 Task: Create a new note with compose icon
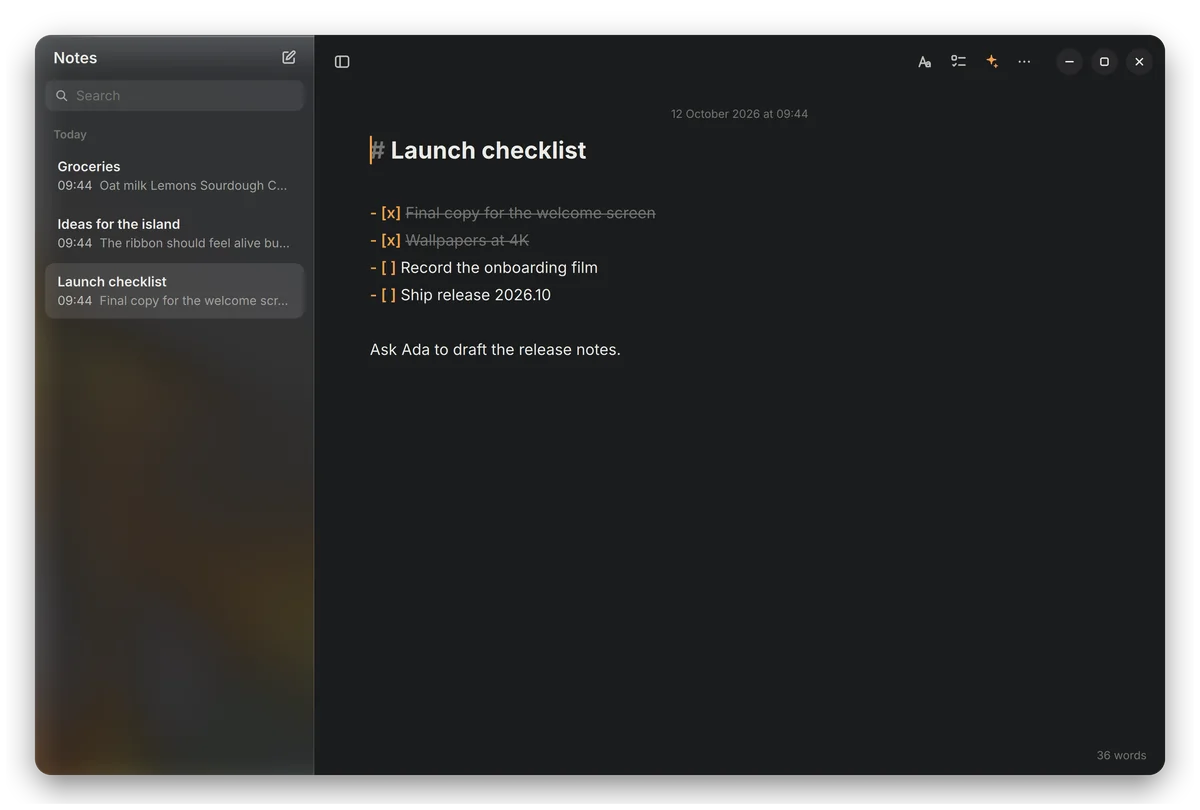click(289, 58)
